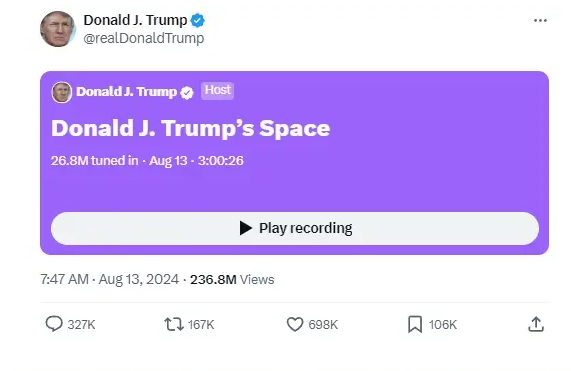The width and height of the screenshot is (571, 371).
Task: Click the Donald J. Trump display name
Action: (135, 20)
